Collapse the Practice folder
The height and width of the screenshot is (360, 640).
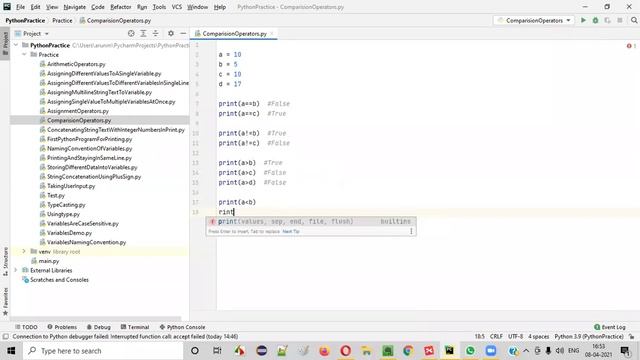[24, 54]
